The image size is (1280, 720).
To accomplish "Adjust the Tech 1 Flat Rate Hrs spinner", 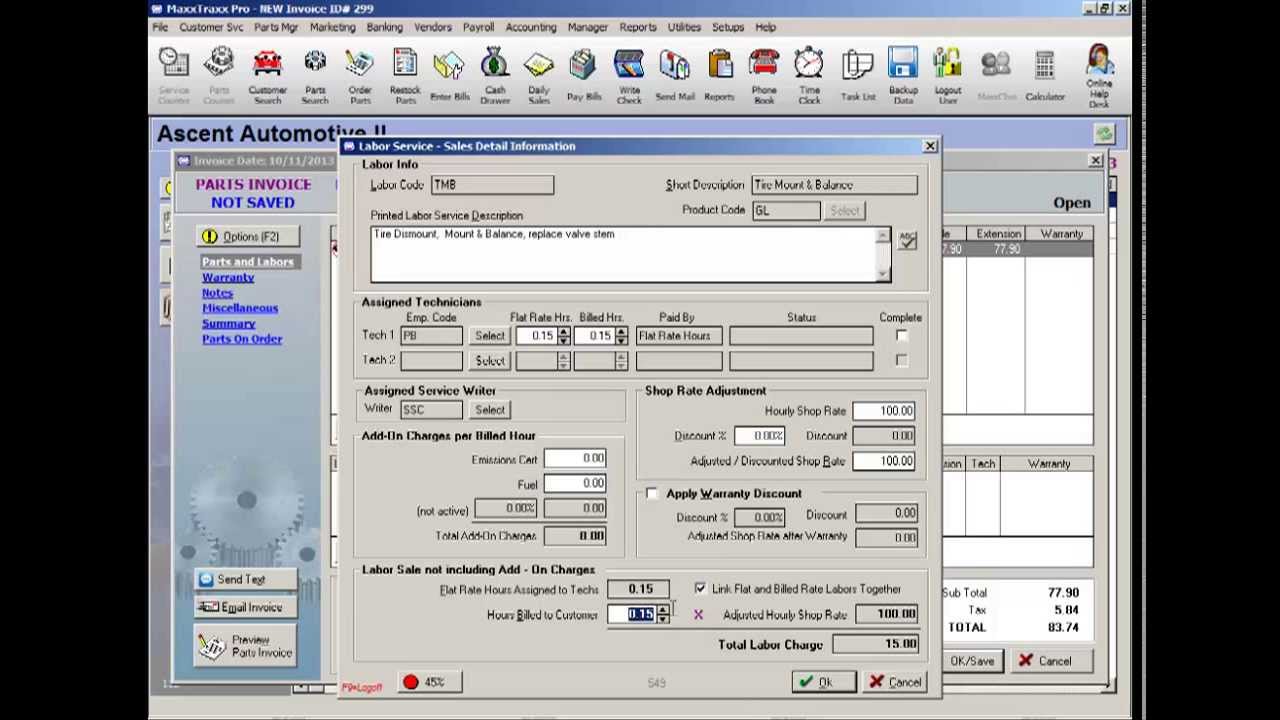I will [564, 336].
